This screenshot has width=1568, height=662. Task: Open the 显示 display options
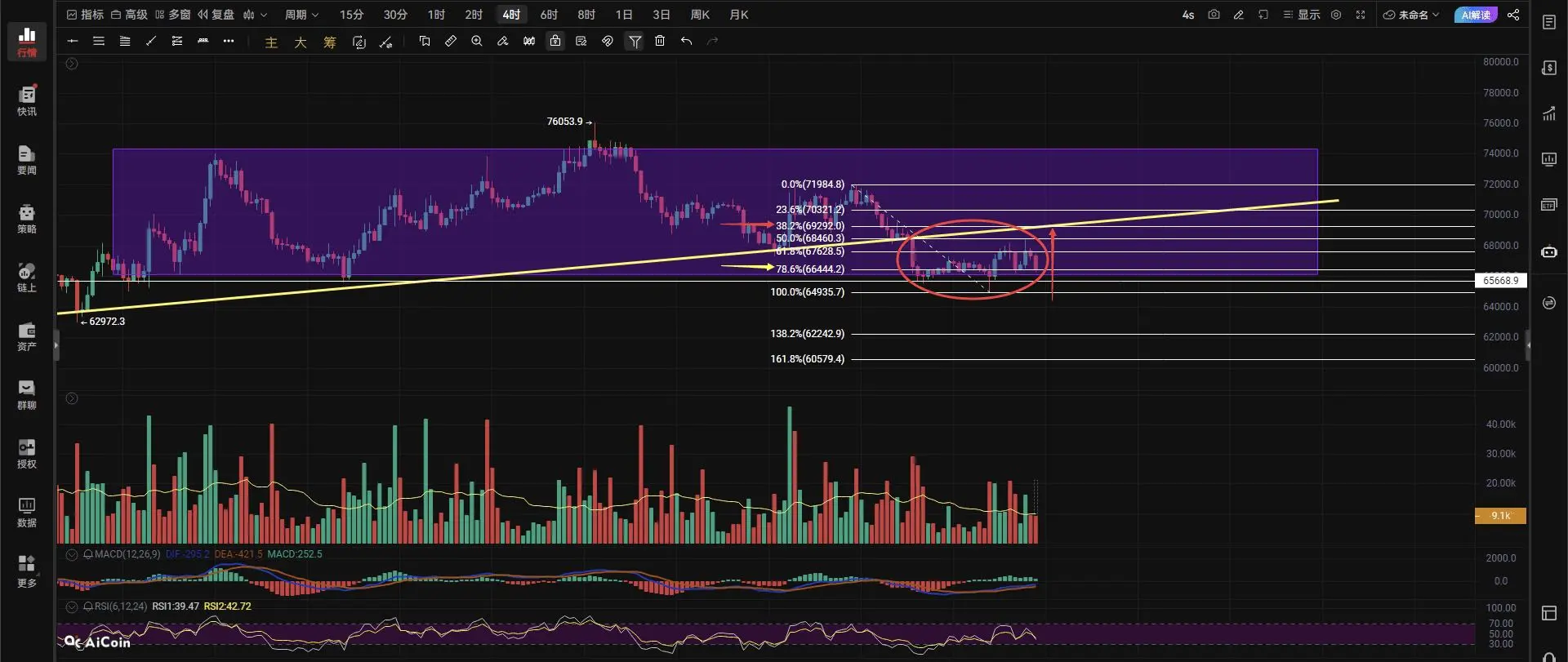(x=1302, y=15)
